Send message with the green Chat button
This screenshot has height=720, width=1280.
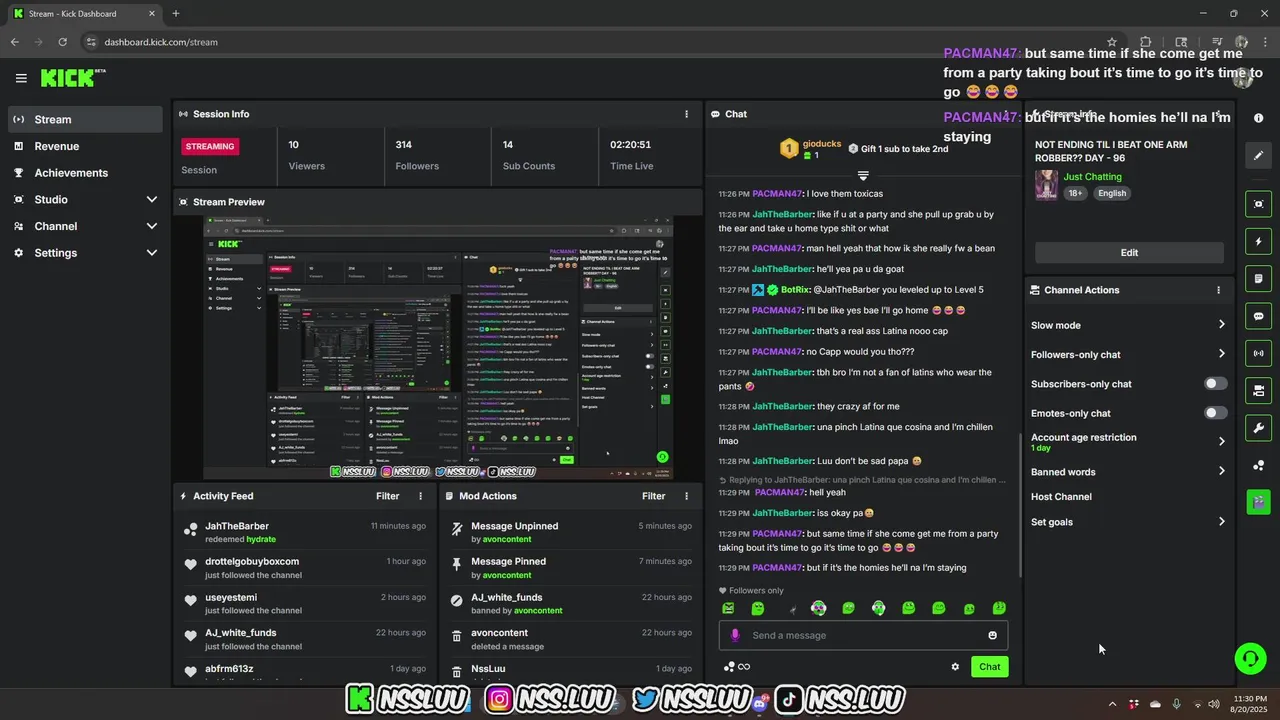989,667
